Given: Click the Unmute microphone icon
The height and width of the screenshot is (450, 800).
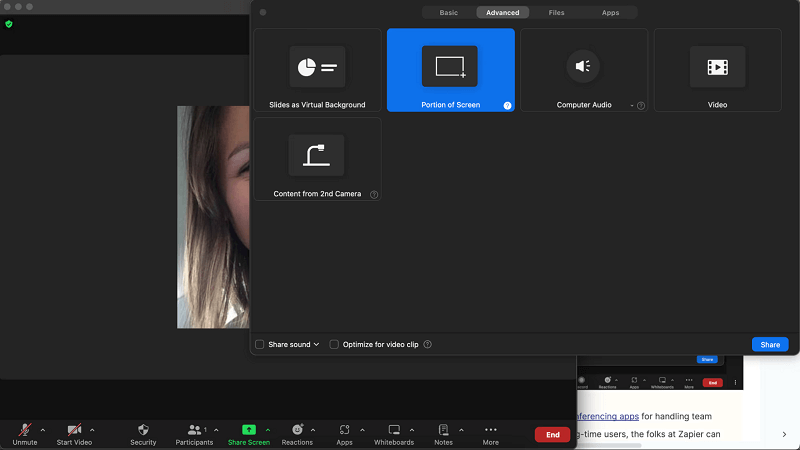Looking at the screenshot, I should click(24, 430).
